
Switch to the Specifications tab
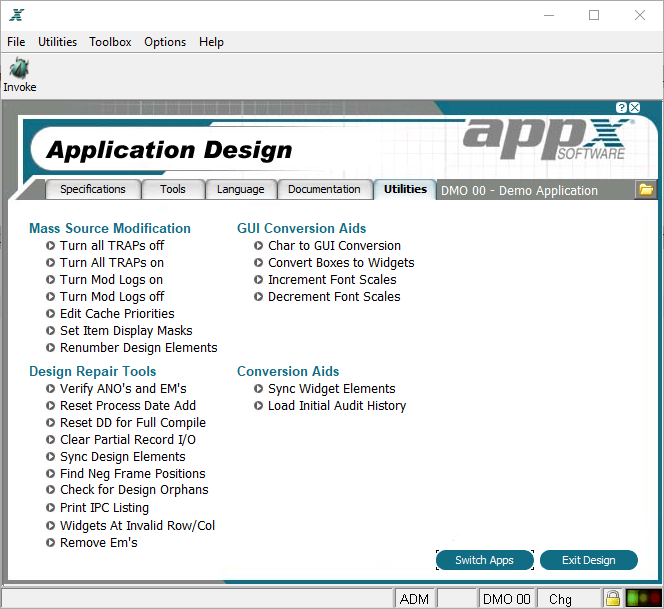pyautogui.click(x=93, y=189)
